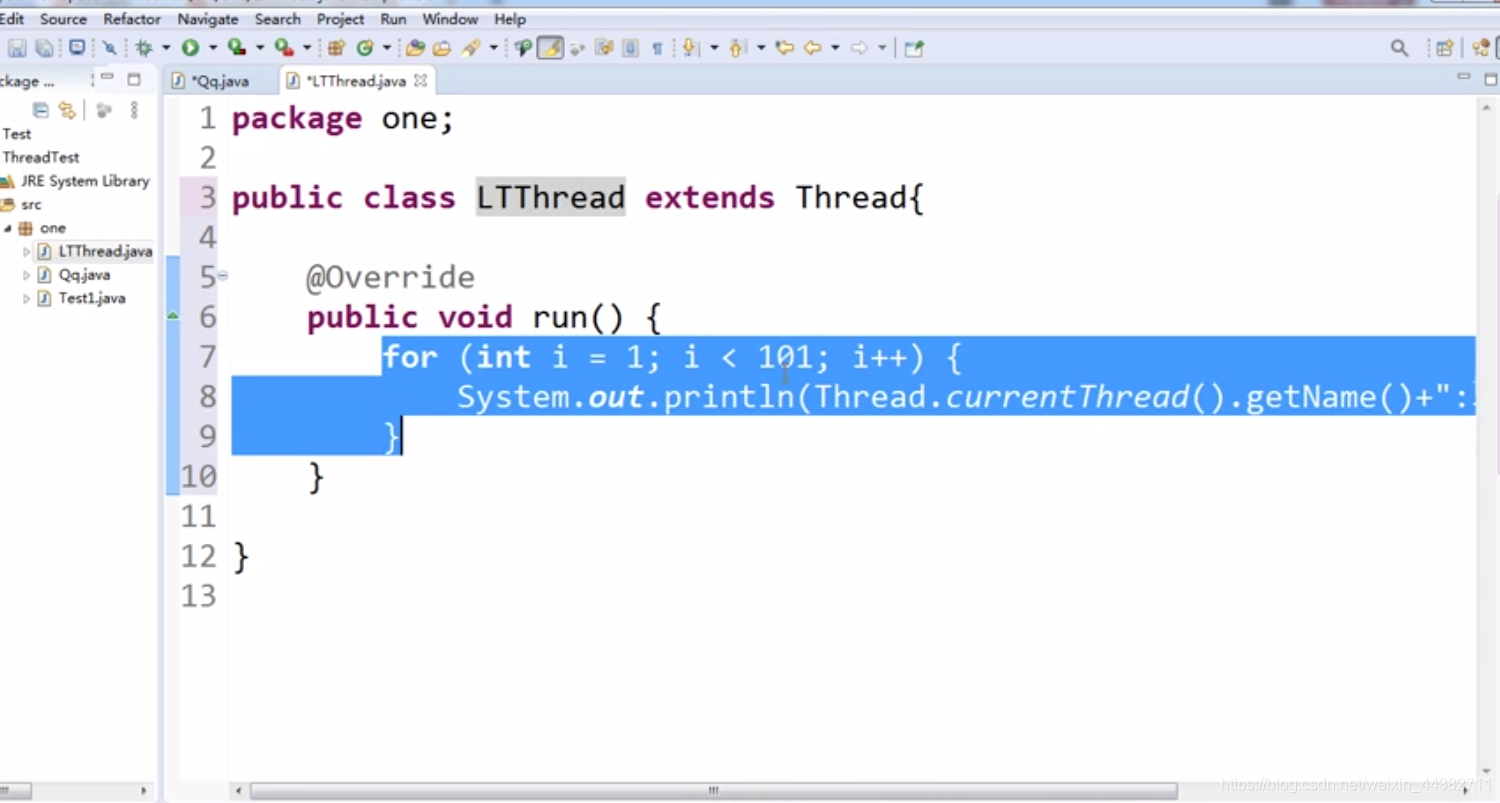Open the Back history dropdown arrow
Image resolution: width=1500 pixels, height=803 pixels.
click(x=834, y=48)
